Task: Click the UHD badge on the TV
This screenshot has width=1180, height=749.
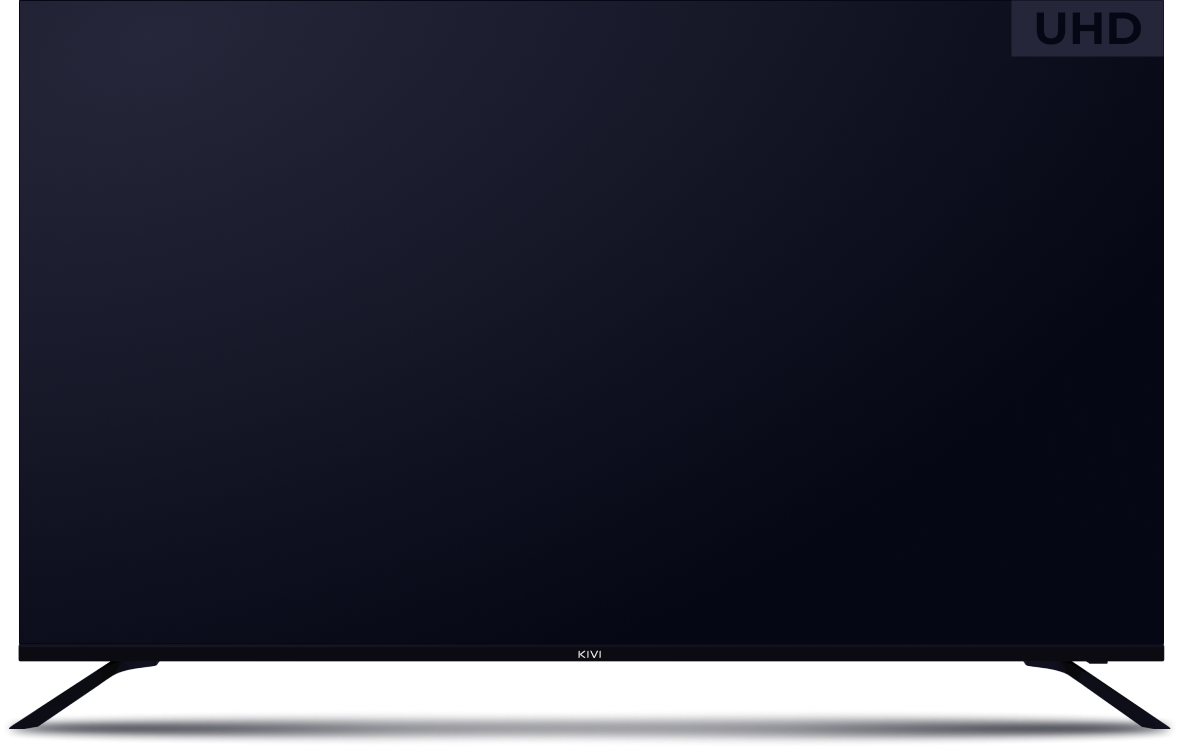Action: 1087,29
